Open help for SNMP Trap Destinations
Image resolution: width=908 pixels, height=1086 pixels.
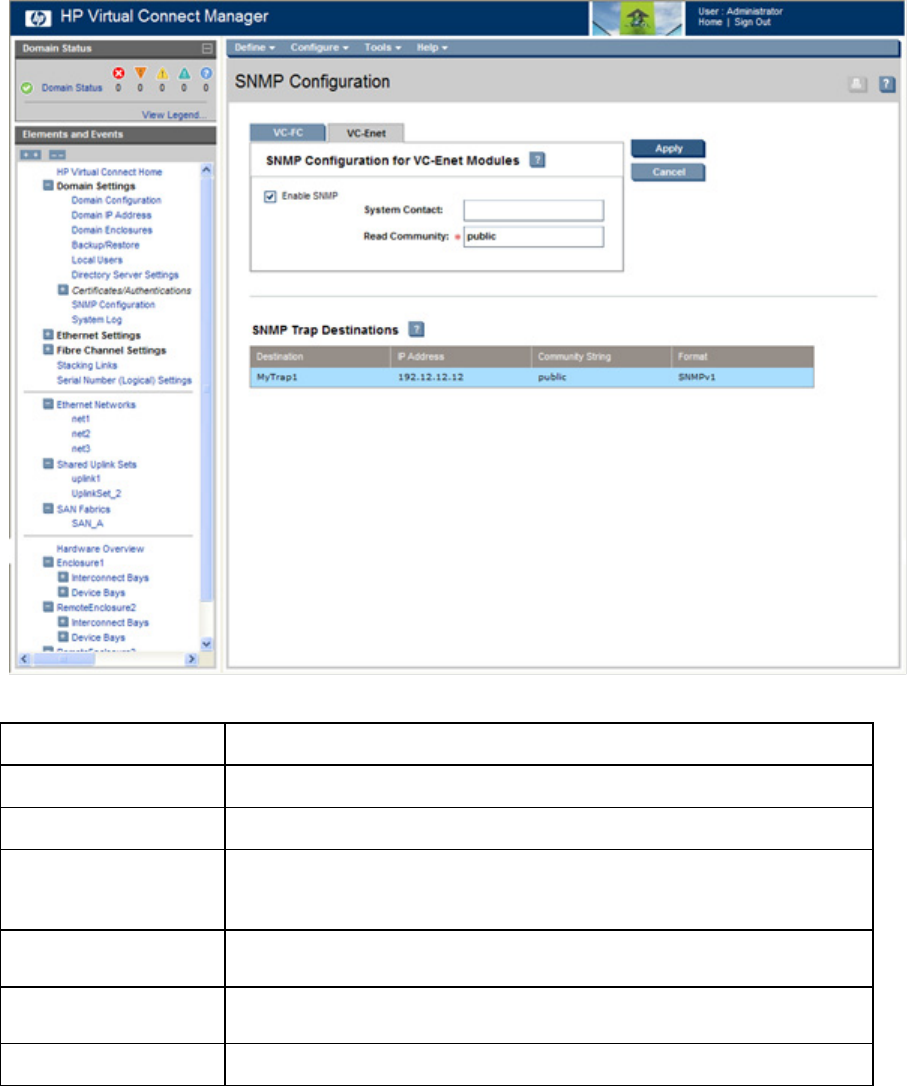[416, 329]
